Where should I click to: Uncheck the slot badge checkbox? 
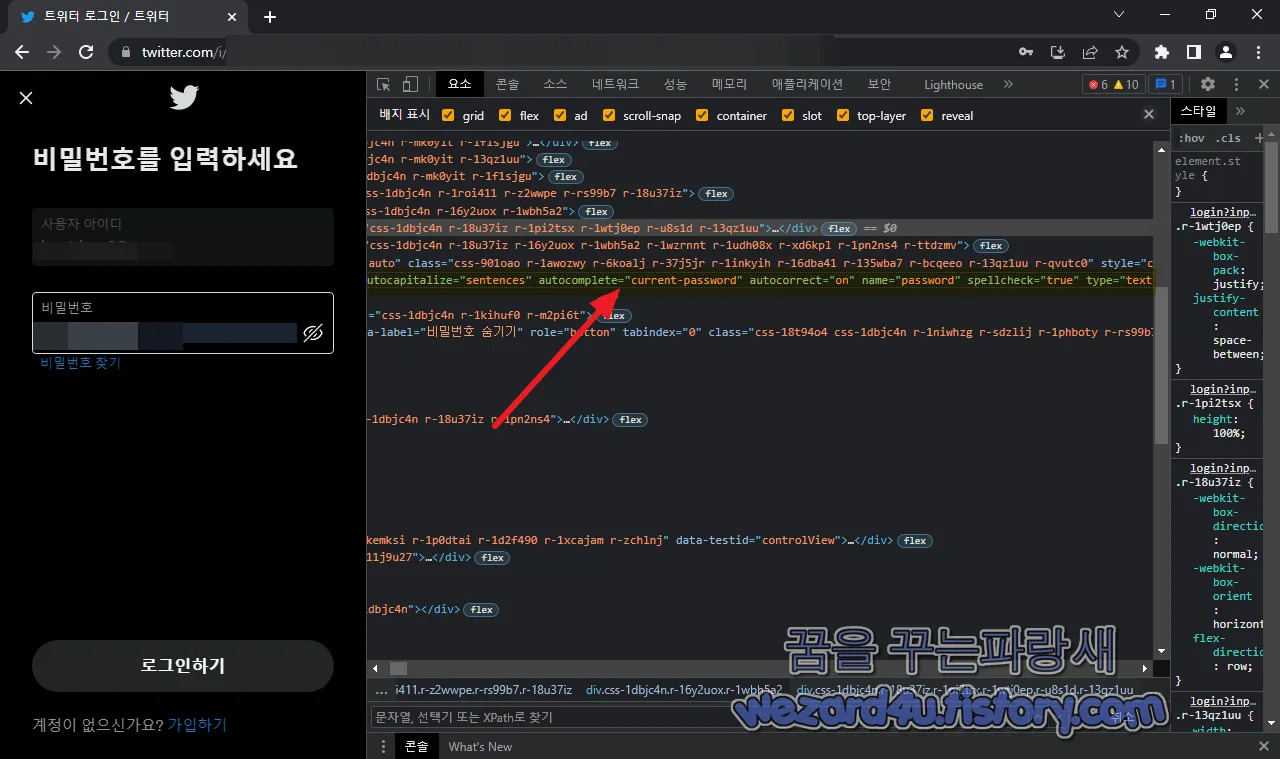tap(788, 115)
